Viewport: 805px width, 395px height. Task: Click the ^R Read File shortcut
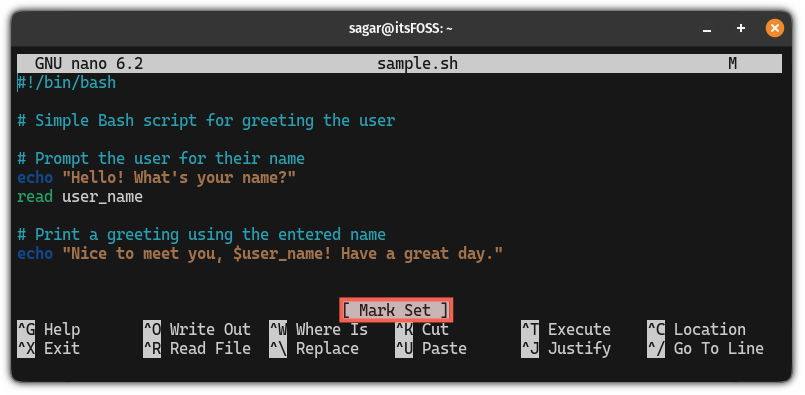point(197,348)
